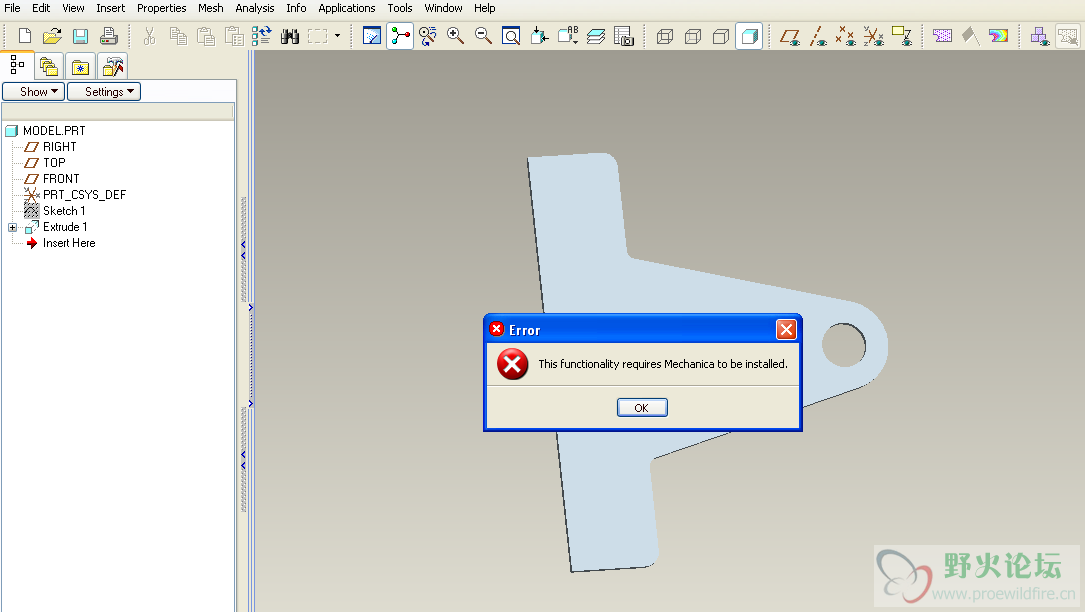Click the purple dotted mesh icon
Viewport: 1085px width, 612px height.
[x=942, y=36]
